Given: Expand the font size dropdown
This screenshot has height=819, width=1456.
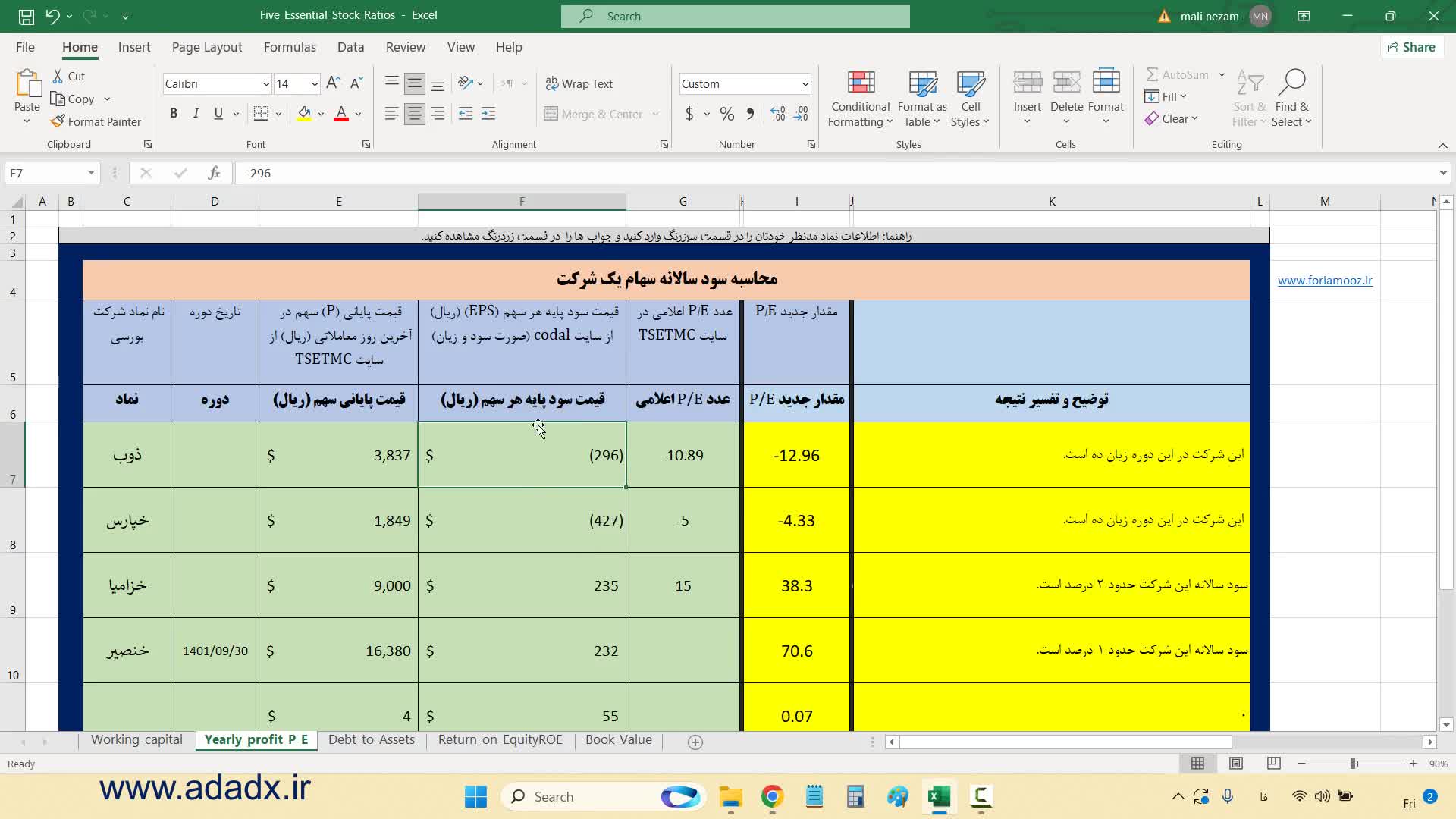Looking at the screenshot, I should [314, 84].
